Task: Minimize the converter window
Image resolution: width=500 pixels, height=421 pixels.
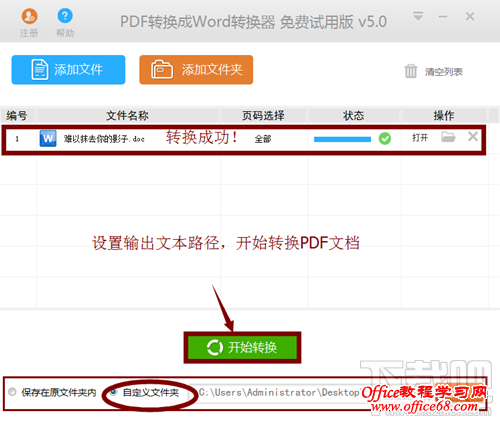Action: (443, 16)
